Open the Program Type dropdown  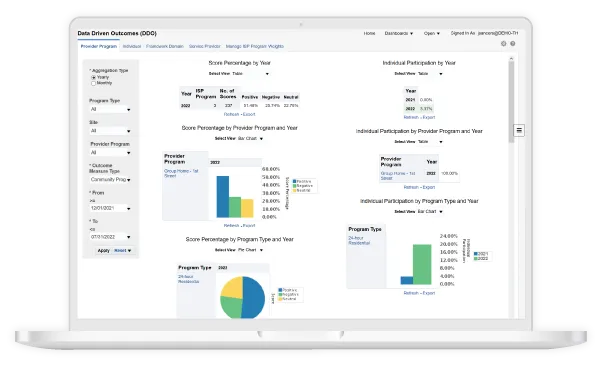coord(110,109)
